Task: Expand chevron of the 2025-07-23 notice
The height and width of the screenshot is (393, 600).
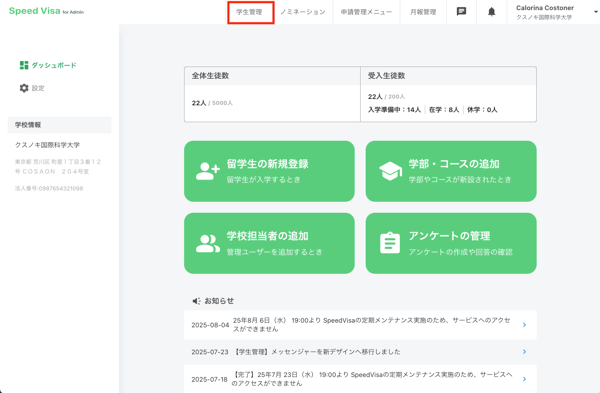Action: click(x=524, y=352)
